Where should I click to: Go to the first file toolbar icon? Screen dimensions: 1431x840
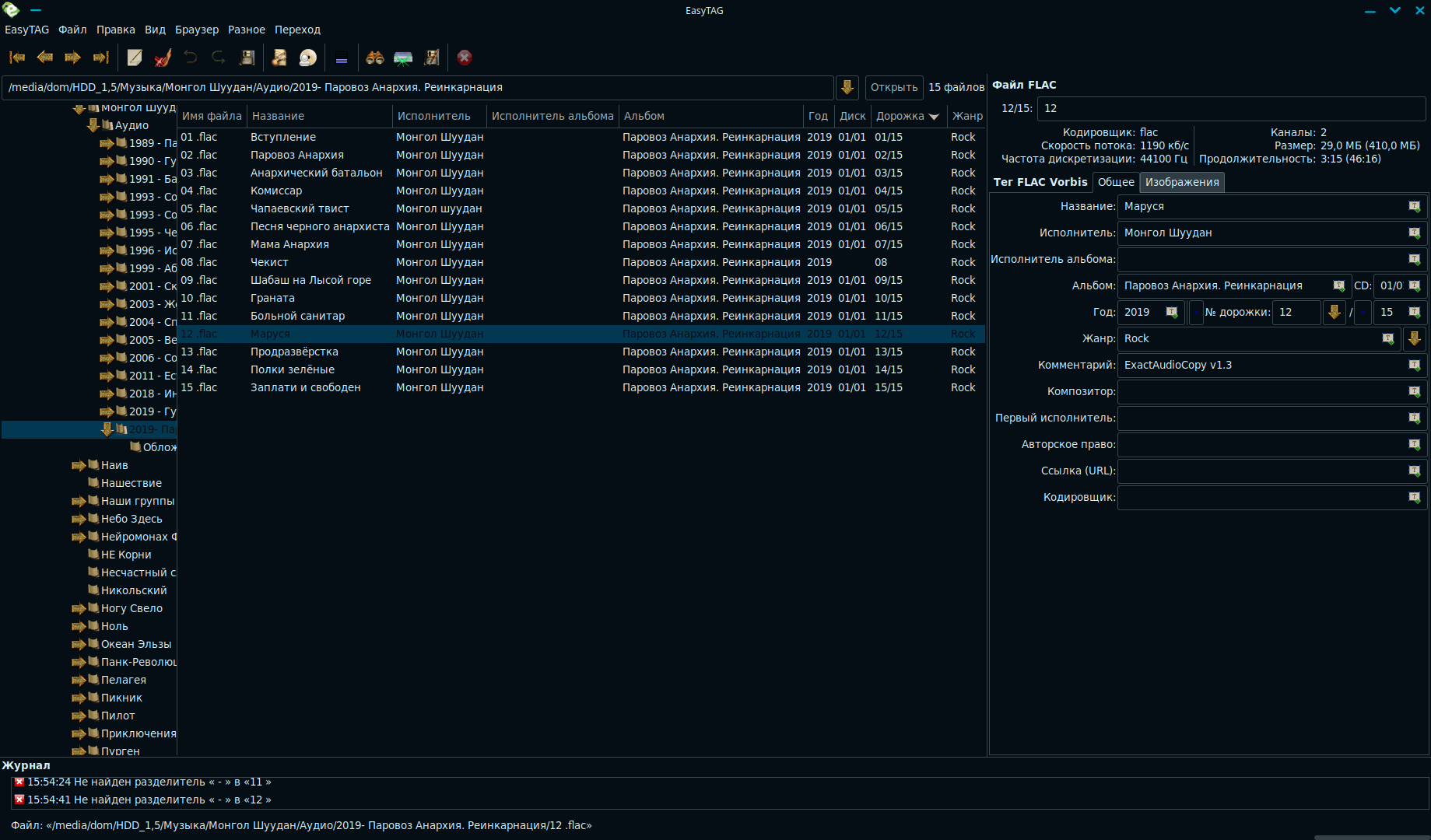17,58
